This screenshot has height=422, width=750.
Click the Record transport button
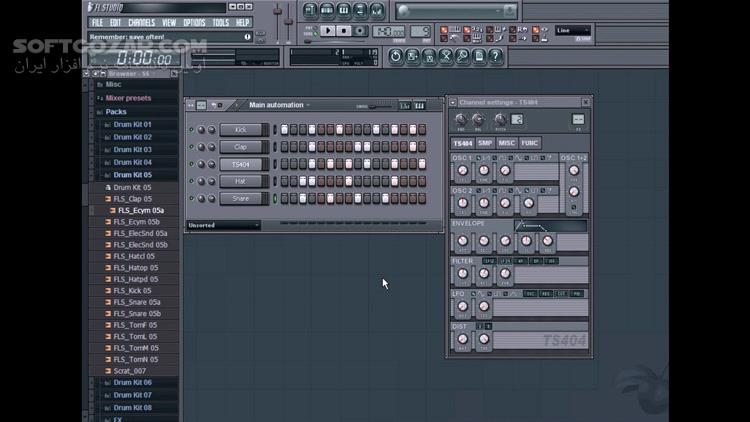coord(360,31)
